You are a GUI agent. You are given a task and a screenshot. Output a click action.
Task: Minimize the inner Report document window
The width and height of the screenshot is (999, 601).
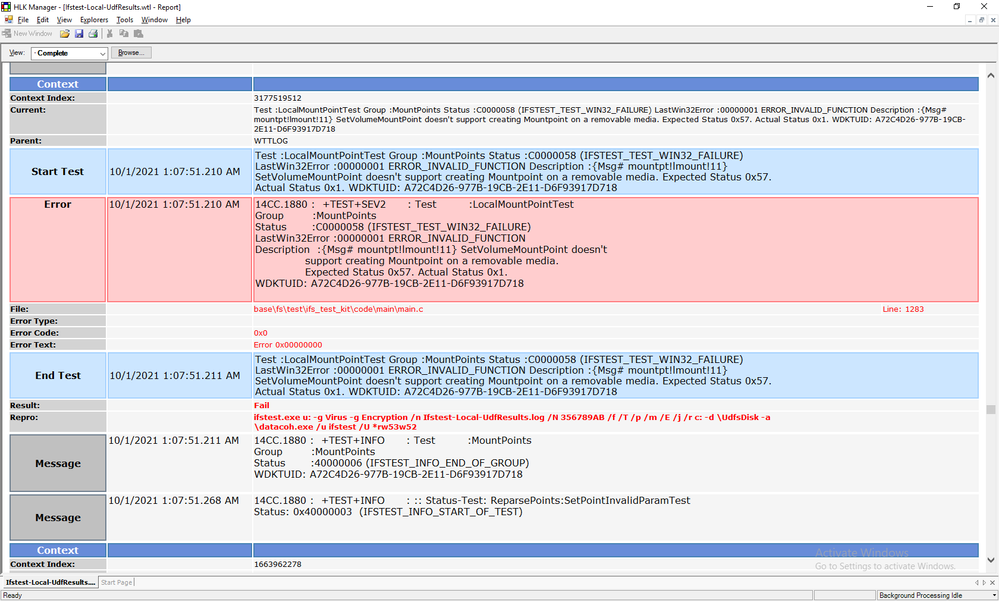click(970, 20)
